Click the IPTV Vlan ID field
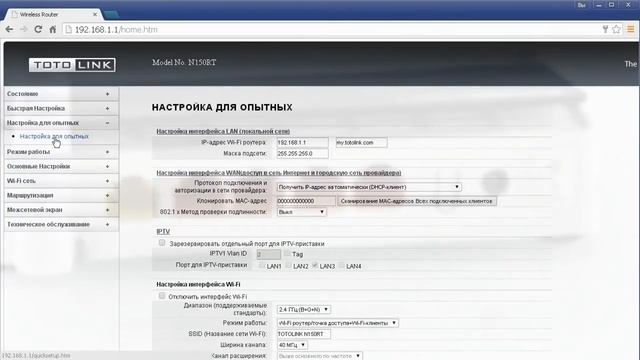Image resolution: width=640 pixels, height=360 pixels. pos(269,254)
